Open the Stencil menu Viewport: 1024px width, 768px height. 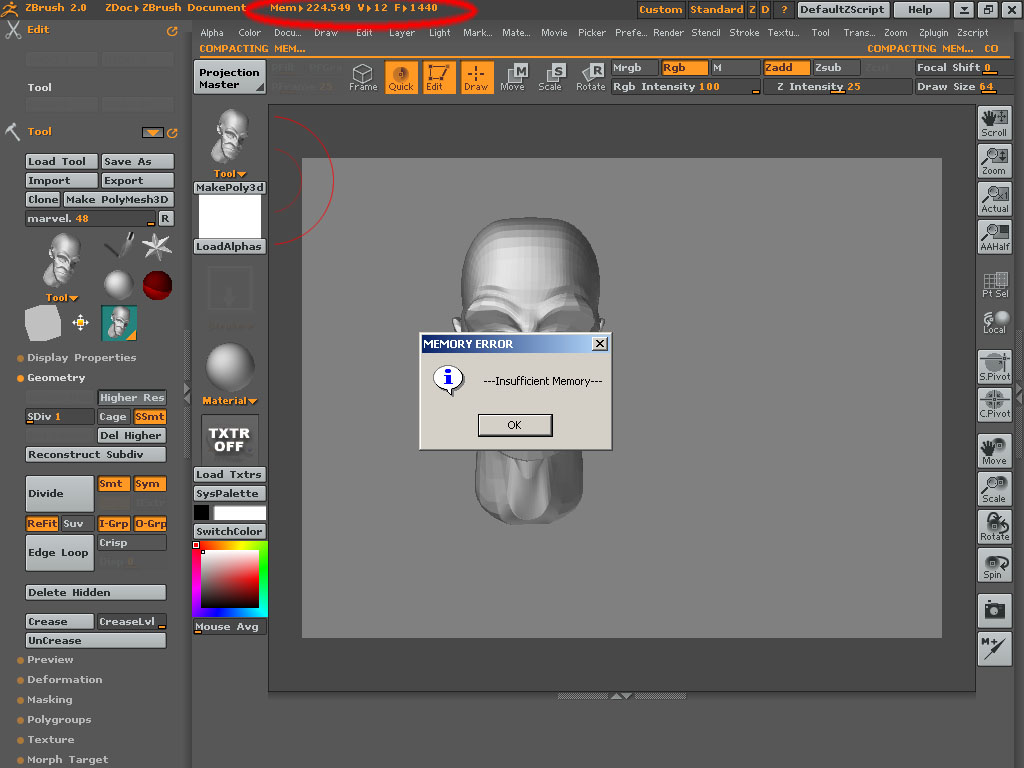pos(706,33)
